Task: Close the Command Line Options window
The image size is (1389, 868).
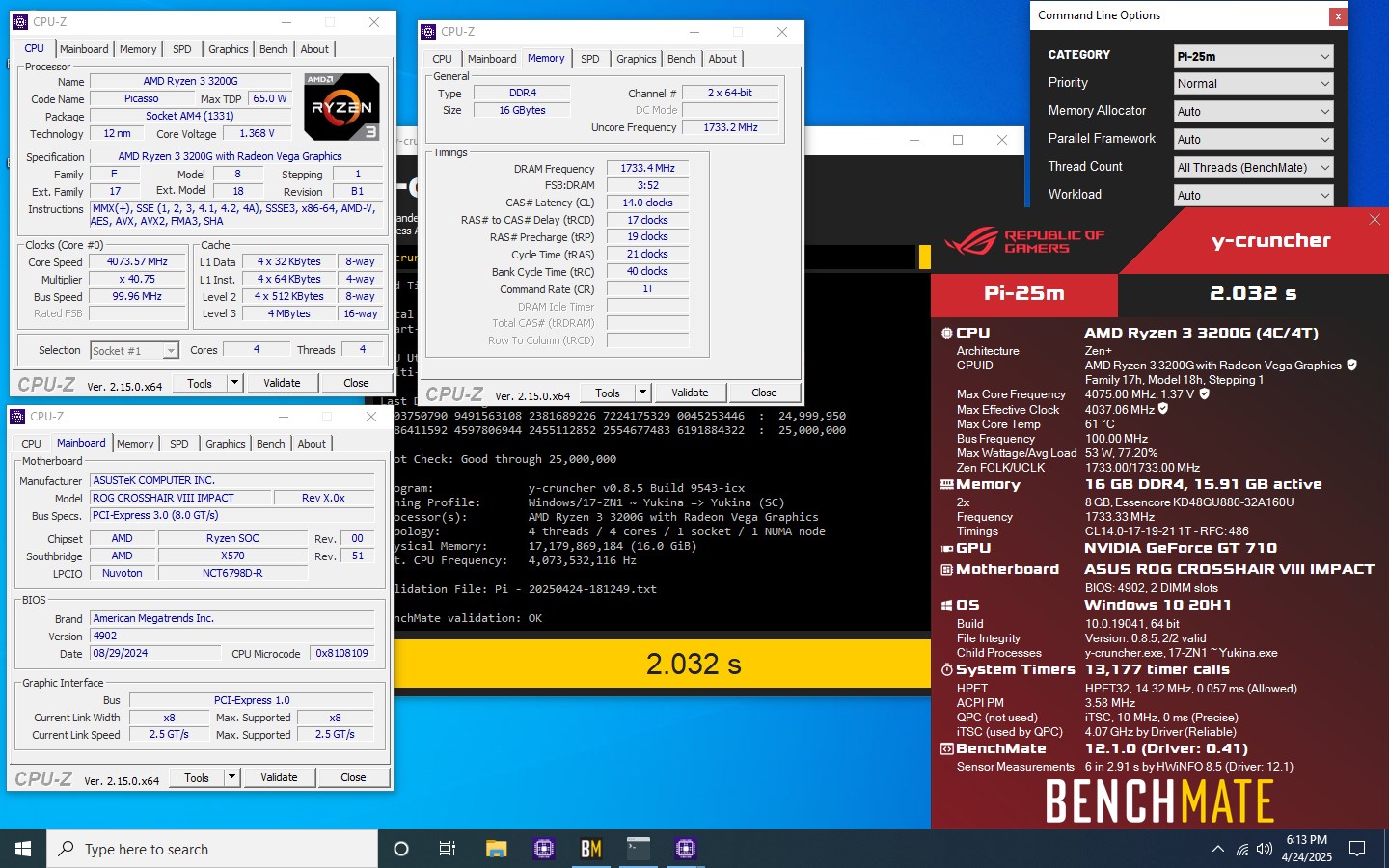Action: 1337,16
